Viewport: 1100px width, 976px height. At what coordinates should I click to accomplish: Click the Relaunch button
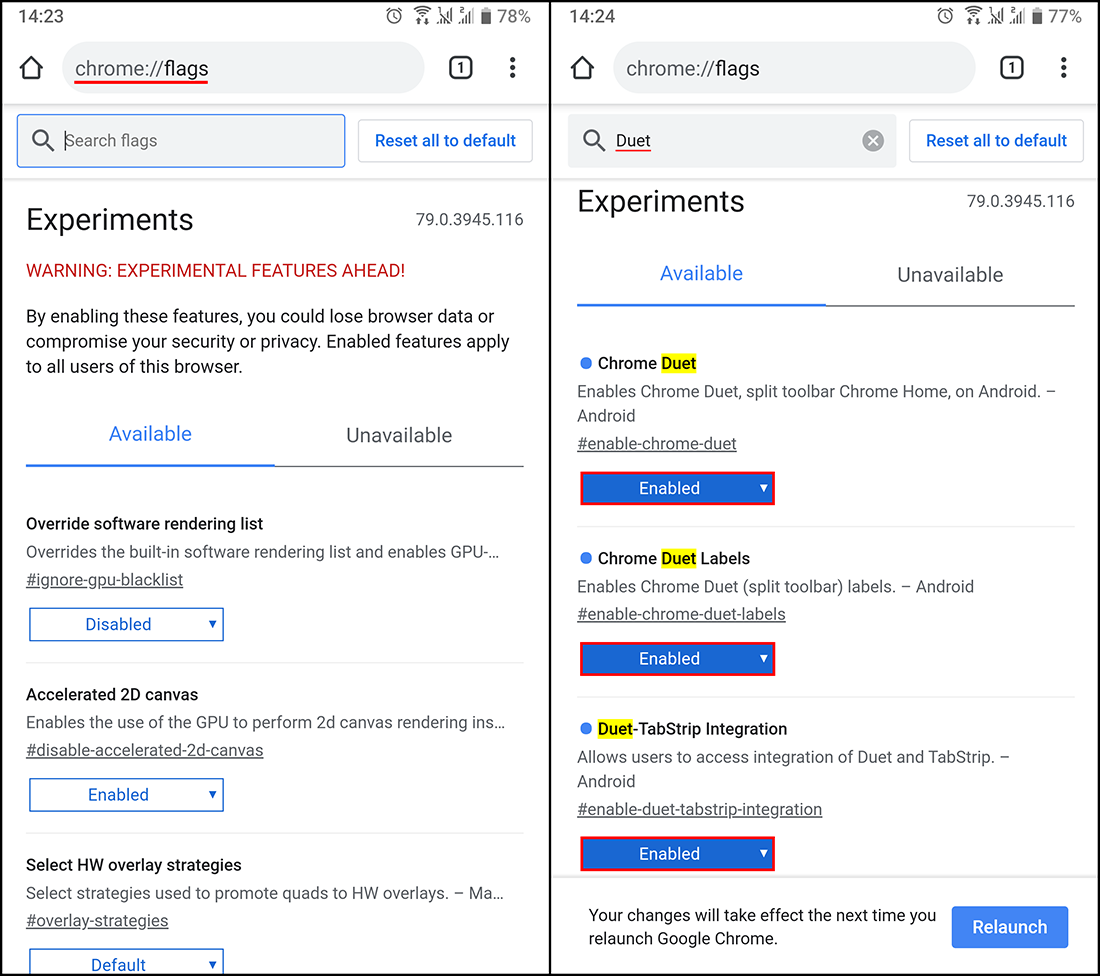1010,927
